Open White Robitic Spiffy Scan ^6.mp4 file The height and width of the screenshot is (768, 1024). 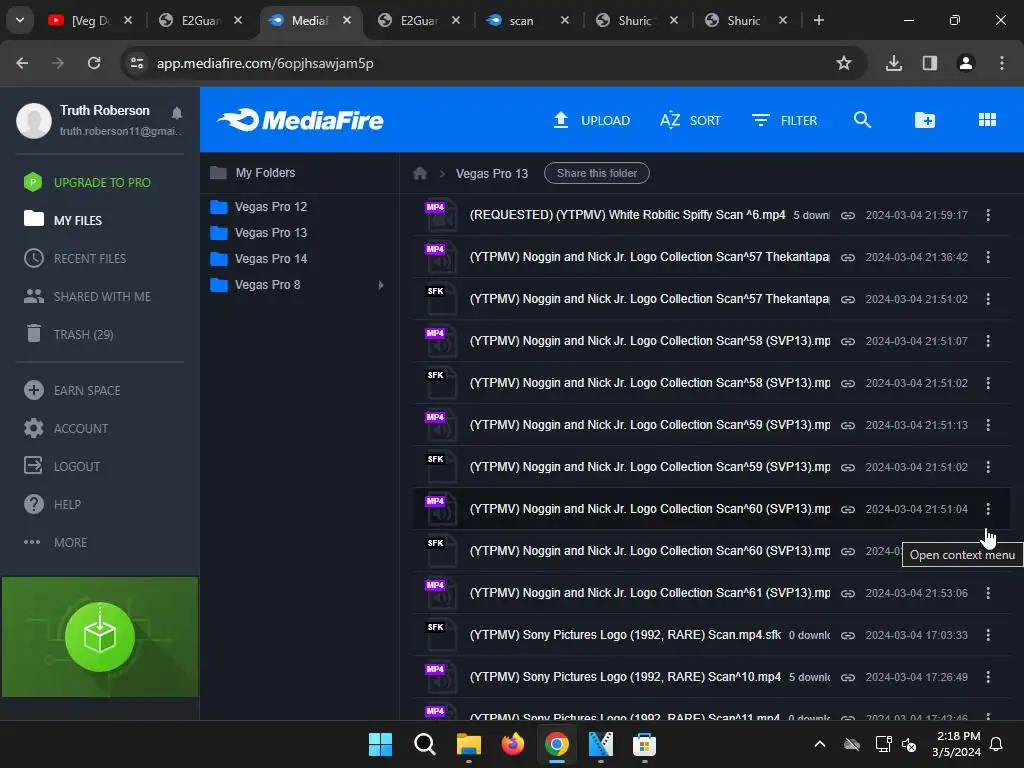[627, 215]
